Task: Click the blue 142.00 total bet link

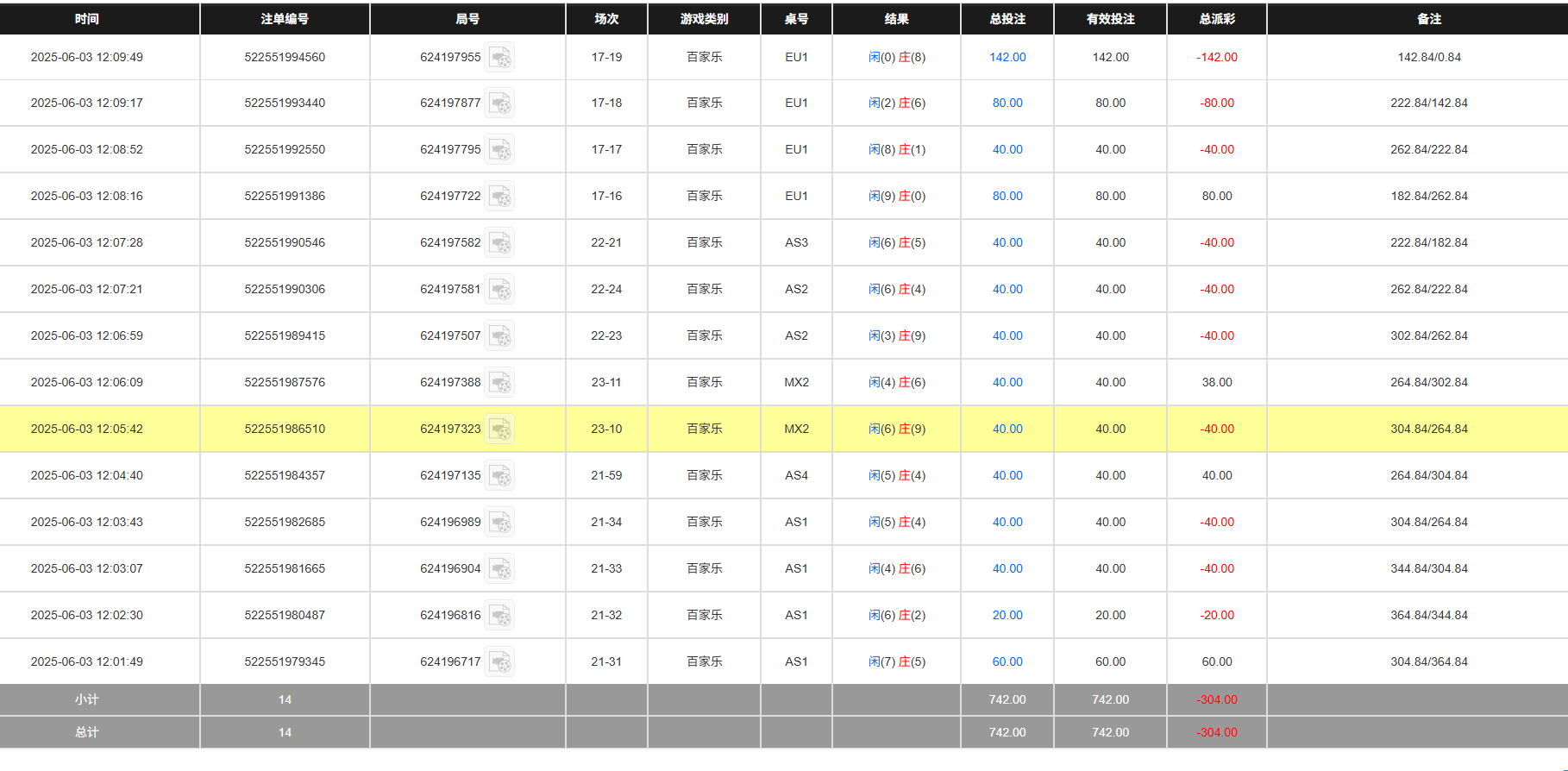Action: [1007, 58]
